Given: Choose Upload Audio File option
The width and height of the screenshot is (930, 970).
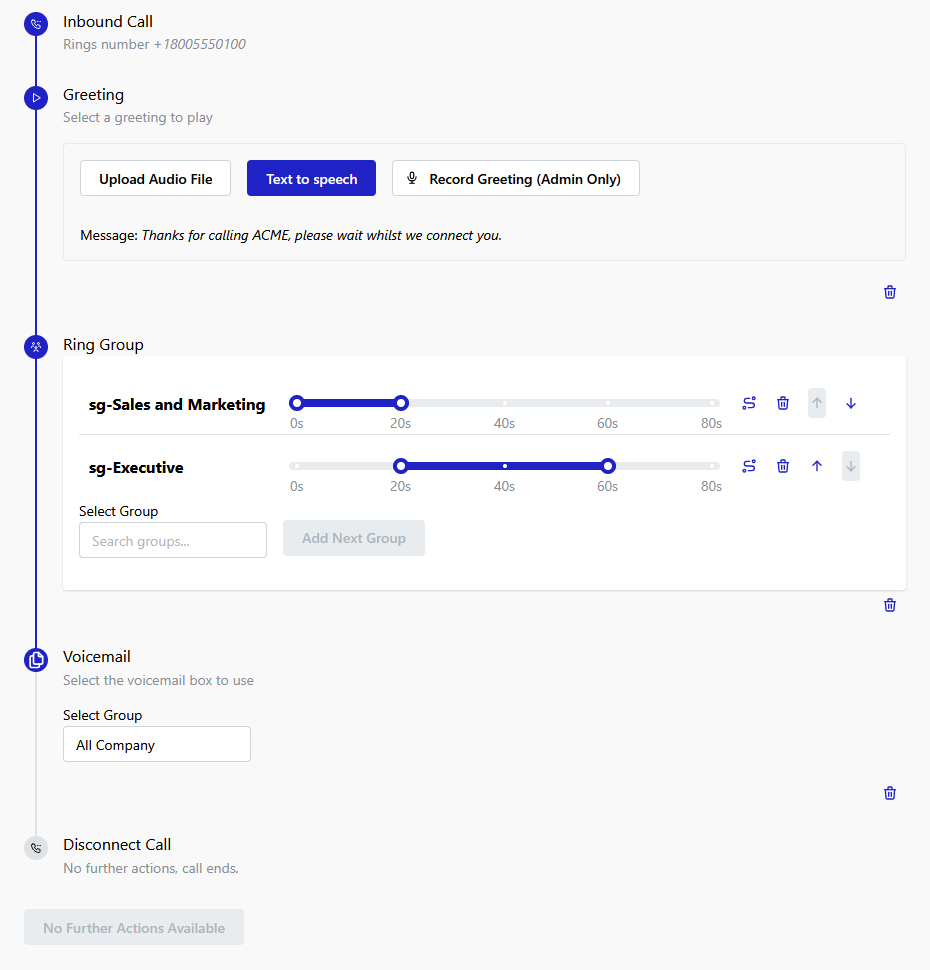Looking at the screenshot, I should tap(156, 179).
